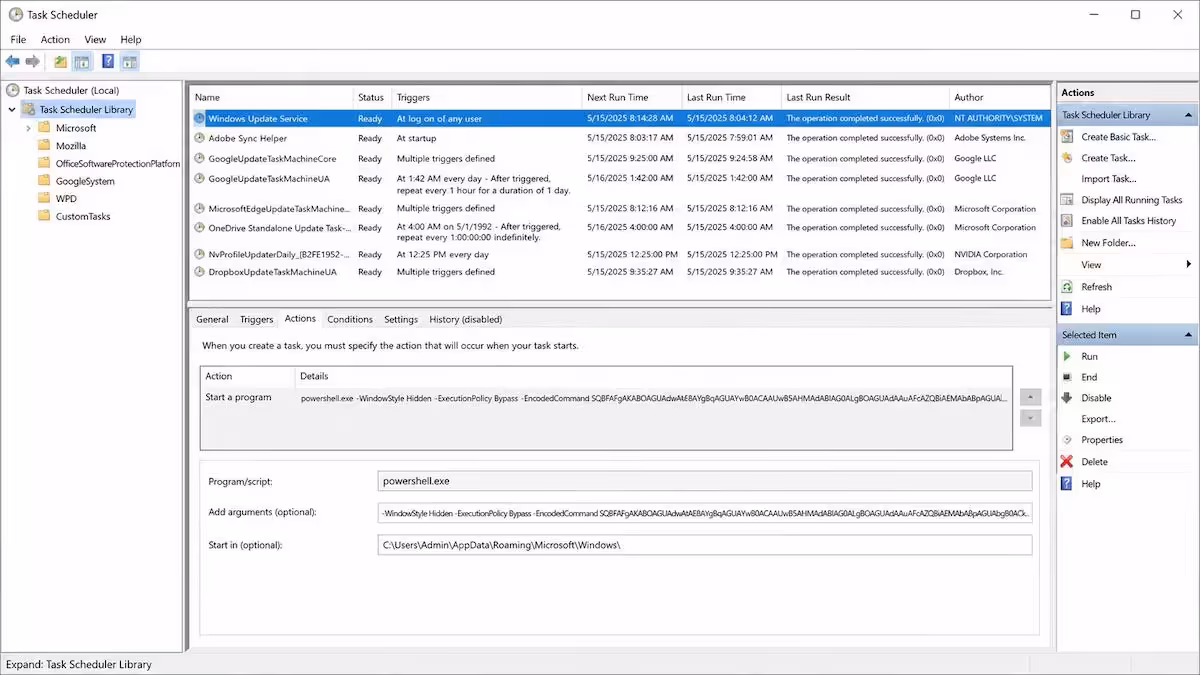Expand the Microsoft folder in tree
Screen dimensions: 1200x675
click(x=28, y=128)
